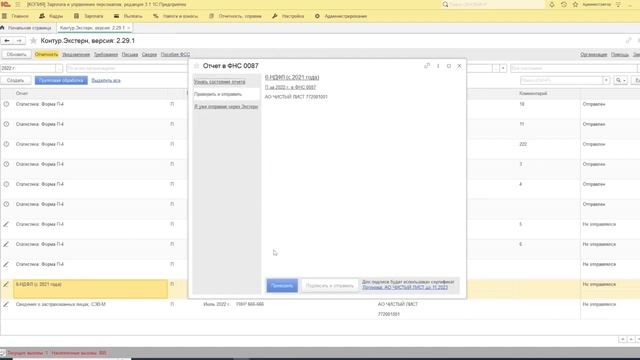This screenshot has width=640, height=360.
Task: Click Я уже отправил через Экстерн link
Action: [x=226, y=107]
